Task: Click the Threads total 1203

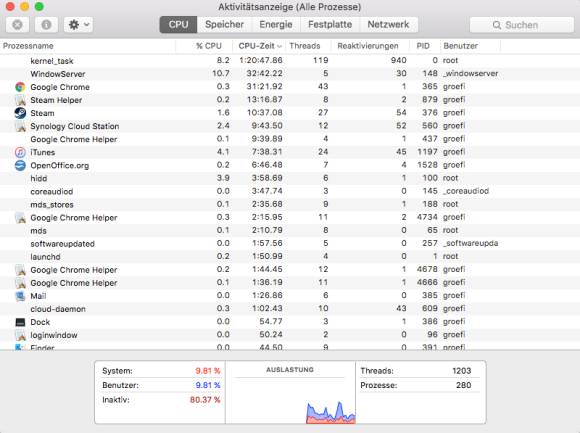Action: [x=462, y=371]
